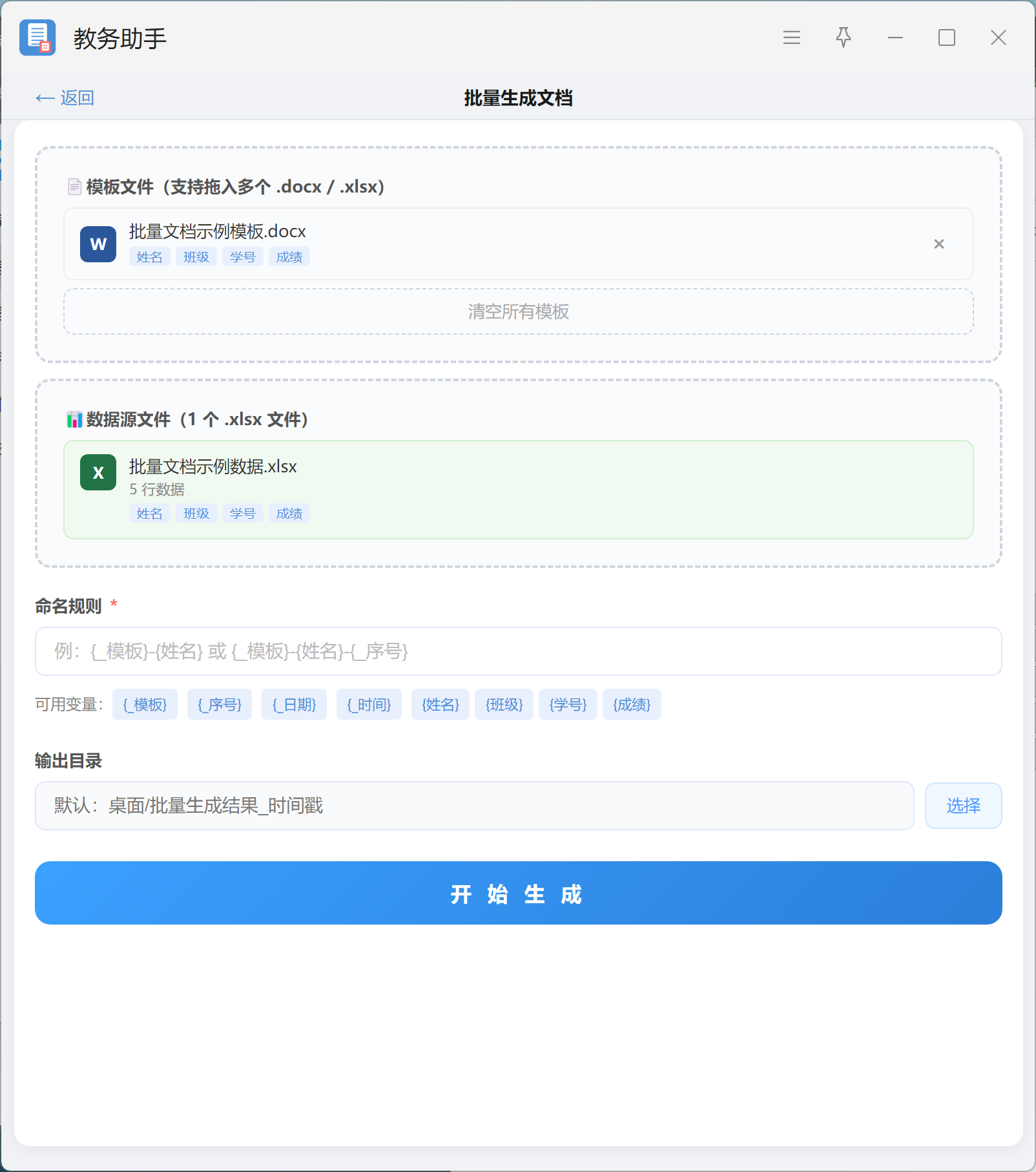The width and height of the screenshot is (1036, 1172).
Task: Insert the {姓名} variable chip
Action: click(x=440, y=704)
